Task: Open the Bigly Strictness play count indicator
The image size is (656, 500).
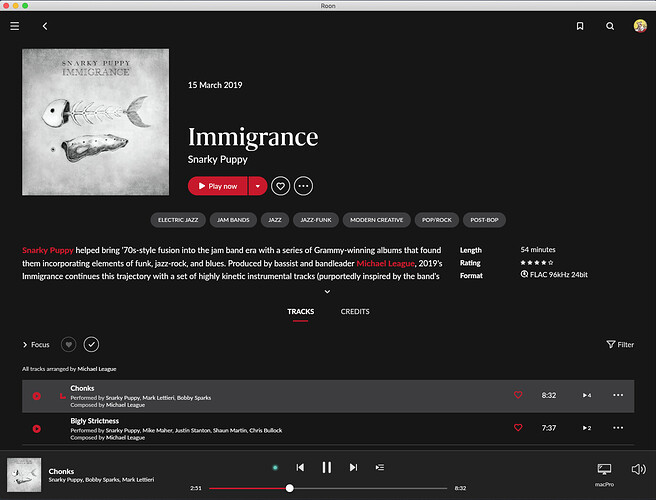Action: pos(587,428)
